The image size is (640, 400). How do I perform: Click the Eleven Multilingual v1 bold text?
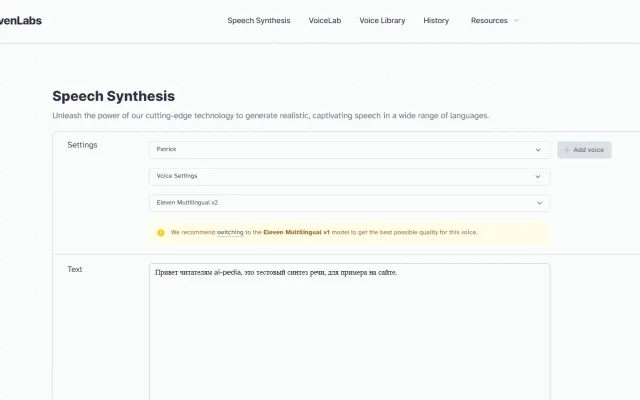(296, 232)
